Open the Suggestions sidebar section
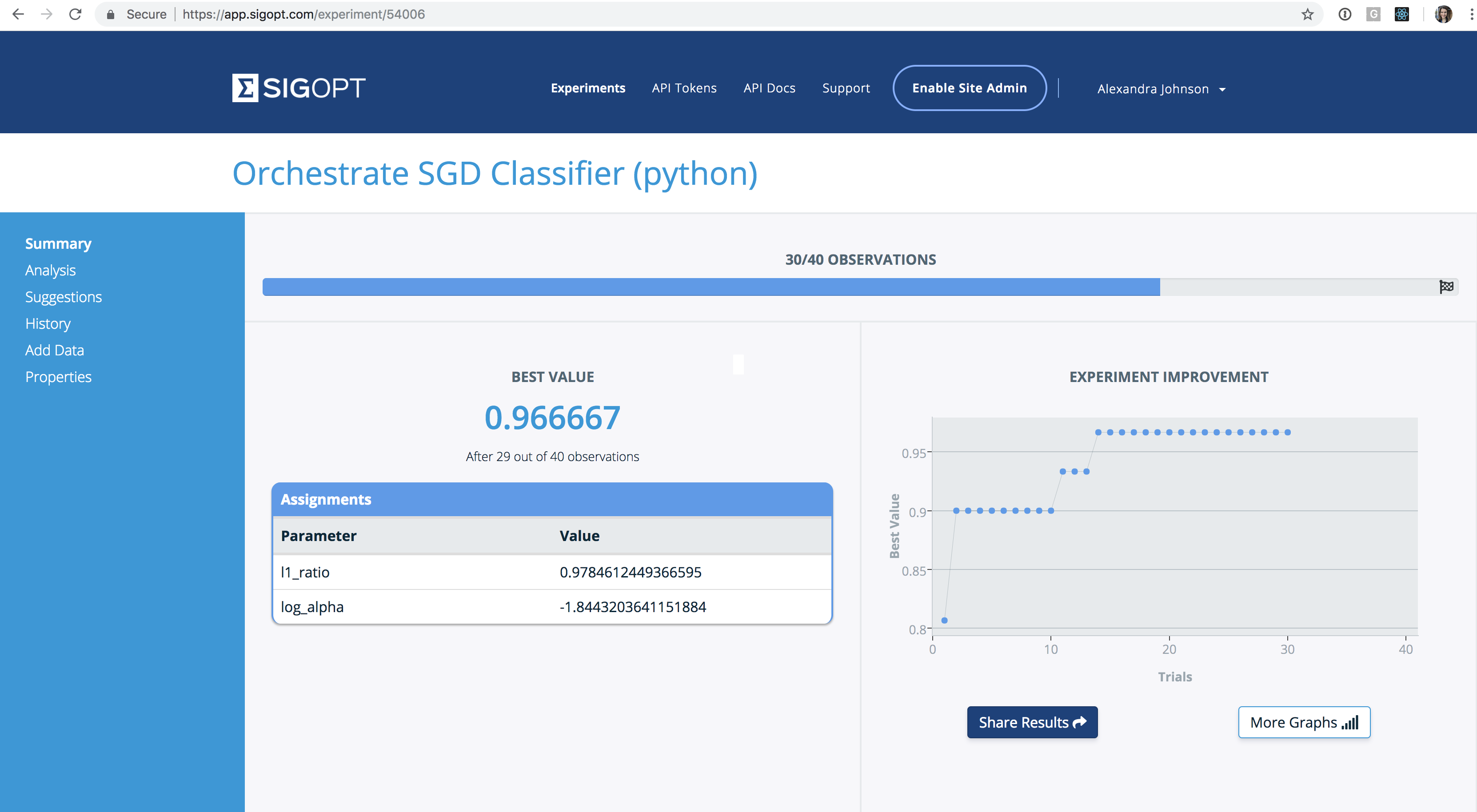This screenshot has height=812, width=1477. coord(64,297)
